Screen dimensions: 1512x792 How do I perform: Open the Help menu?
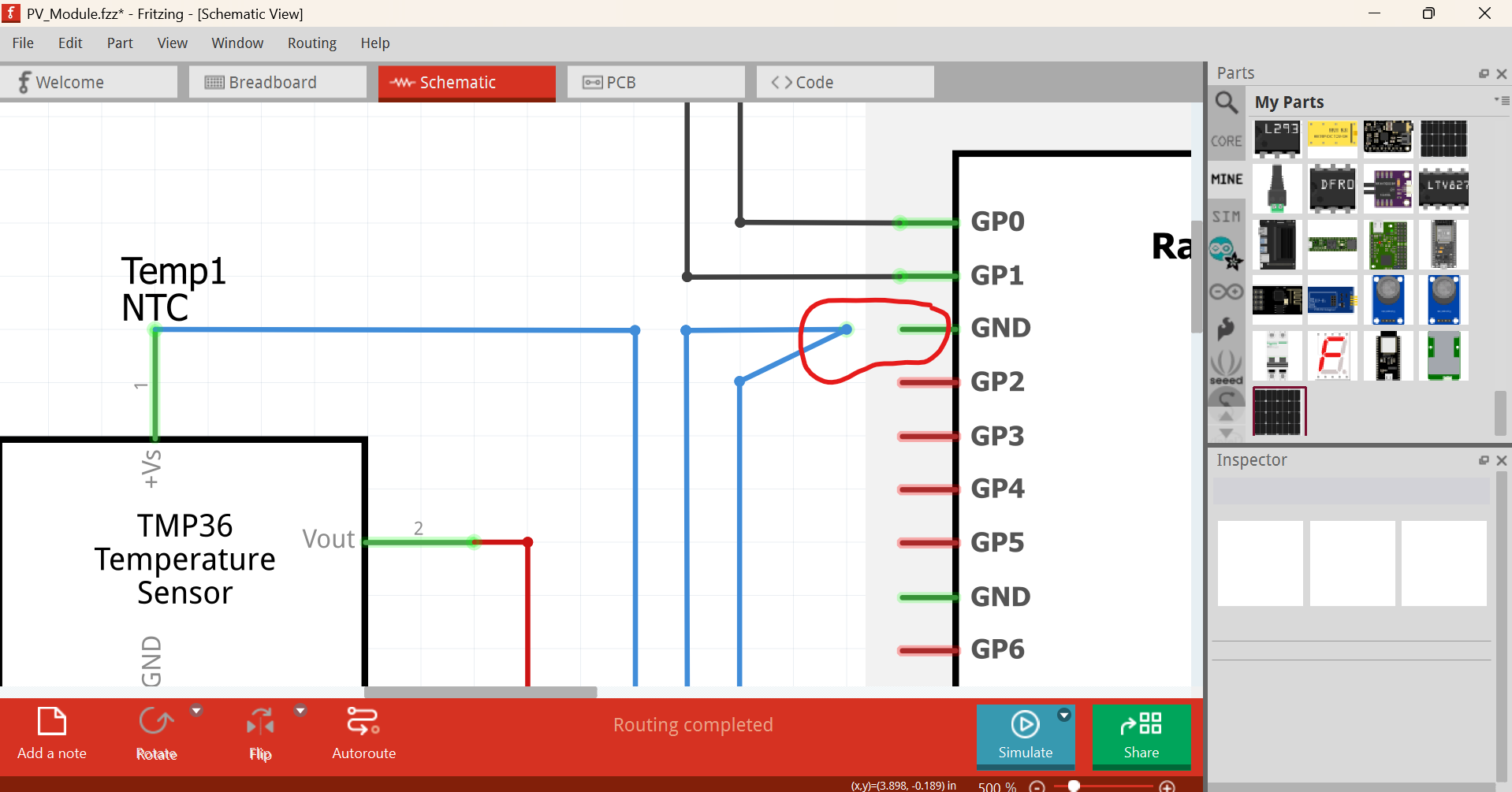pyautogui.click(x=375, y=43)
